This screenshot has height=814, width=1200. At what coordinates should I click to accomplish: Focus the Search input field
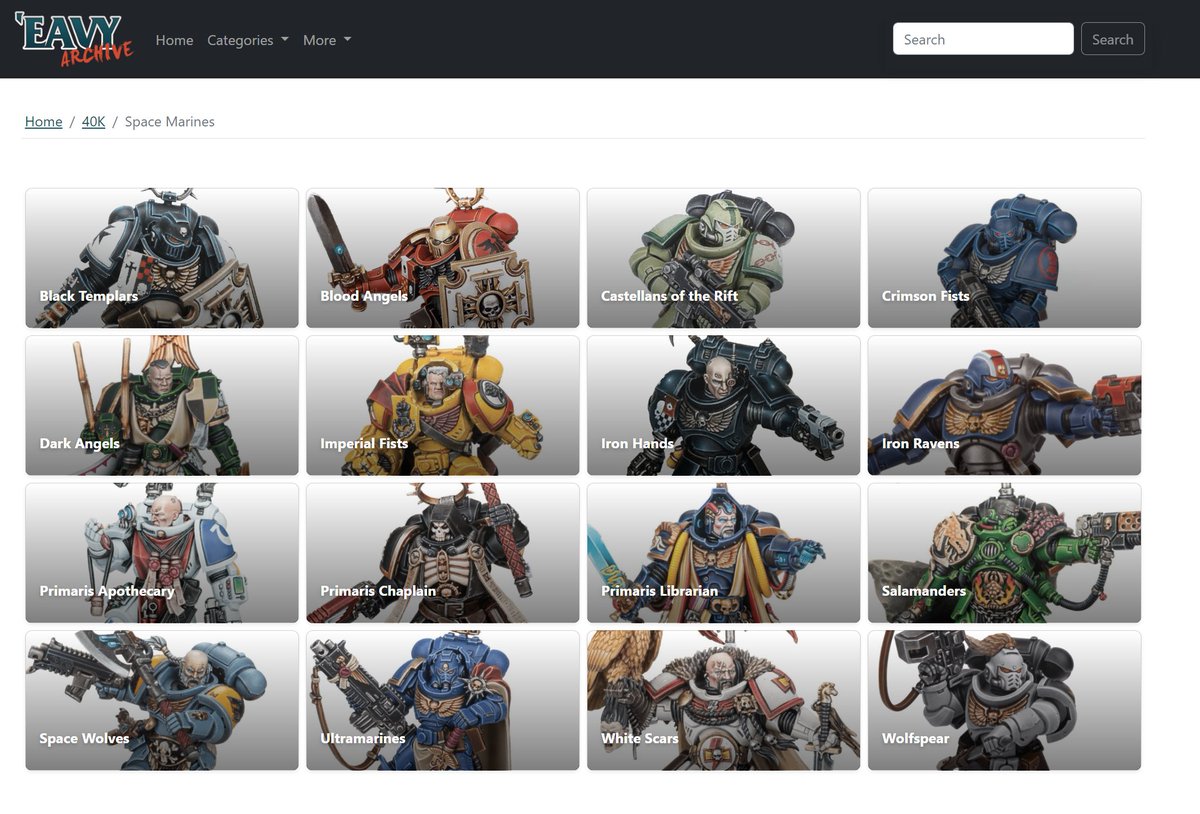tap(983, 39)
